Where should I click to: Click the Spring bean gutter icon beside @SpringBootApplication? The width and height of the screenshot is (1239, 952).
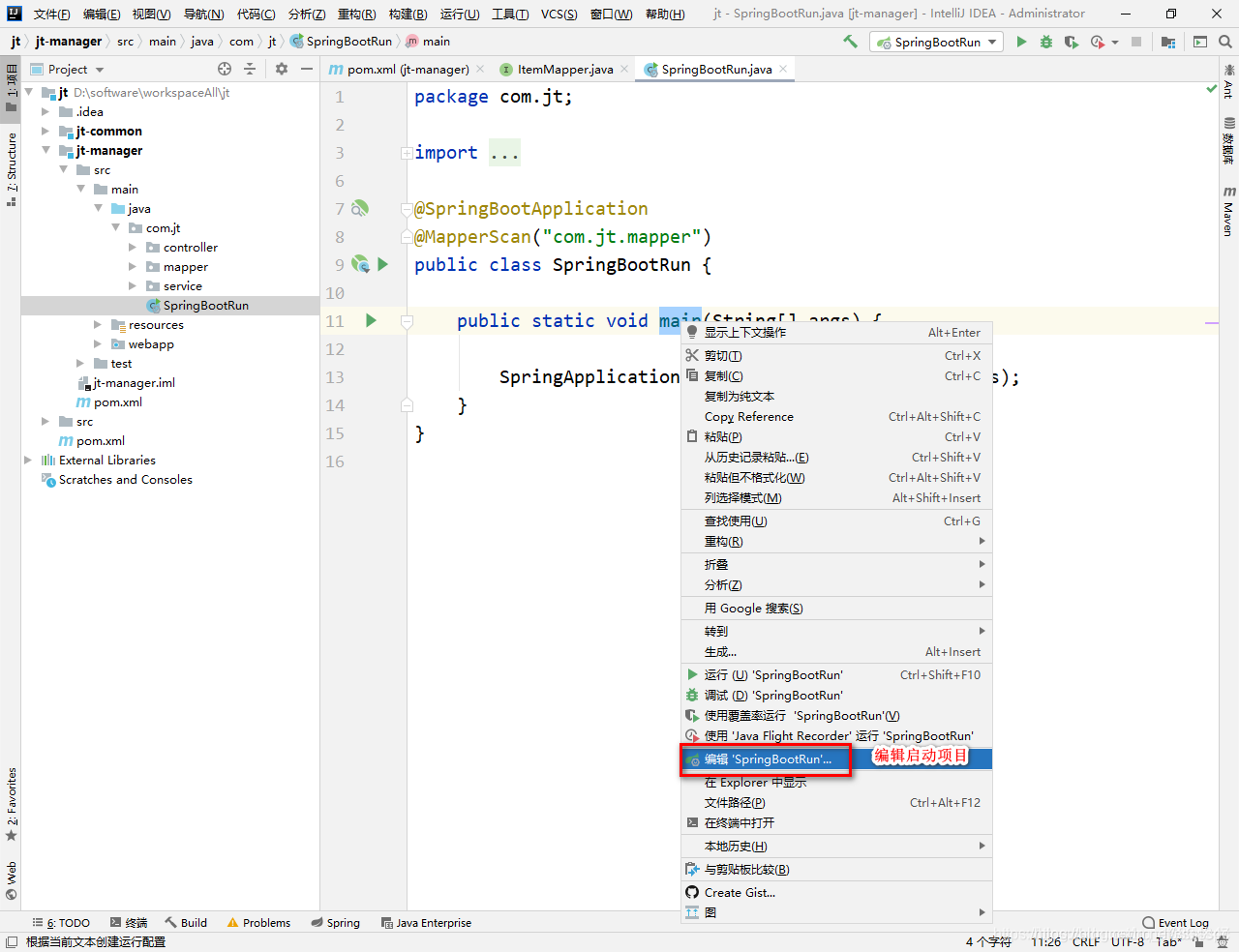[360, 208]
